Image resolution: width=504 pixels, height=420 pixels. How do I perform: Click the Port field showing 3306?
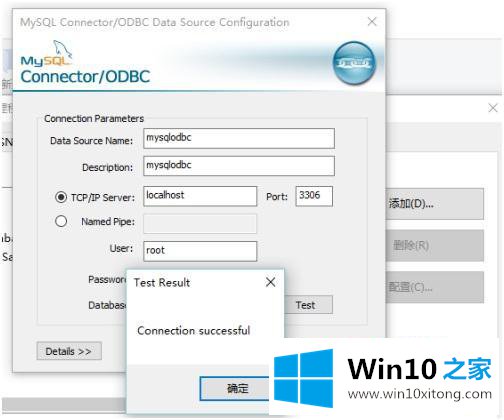[x=314, y=196]
